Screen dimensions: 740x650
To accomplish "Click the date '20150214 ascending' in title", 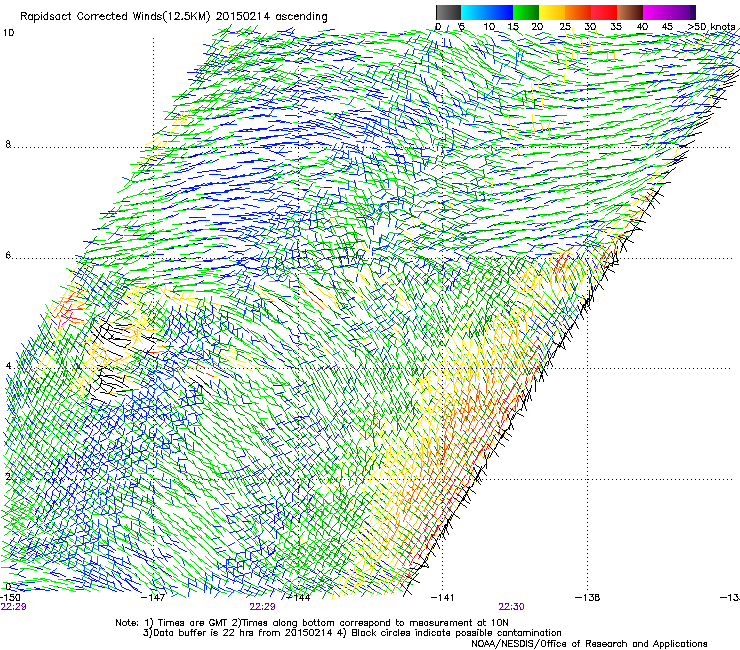I will (x=272, y=17).
